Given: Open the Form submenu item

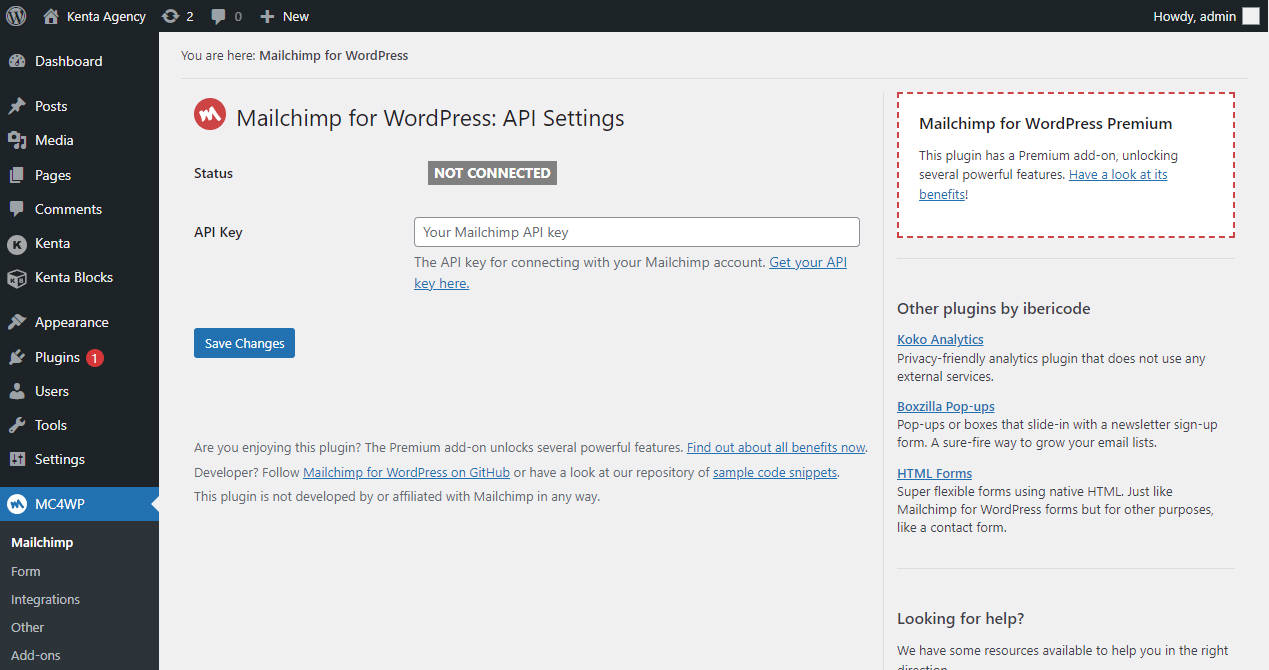Looking at the screenshot, I should 26,572.
